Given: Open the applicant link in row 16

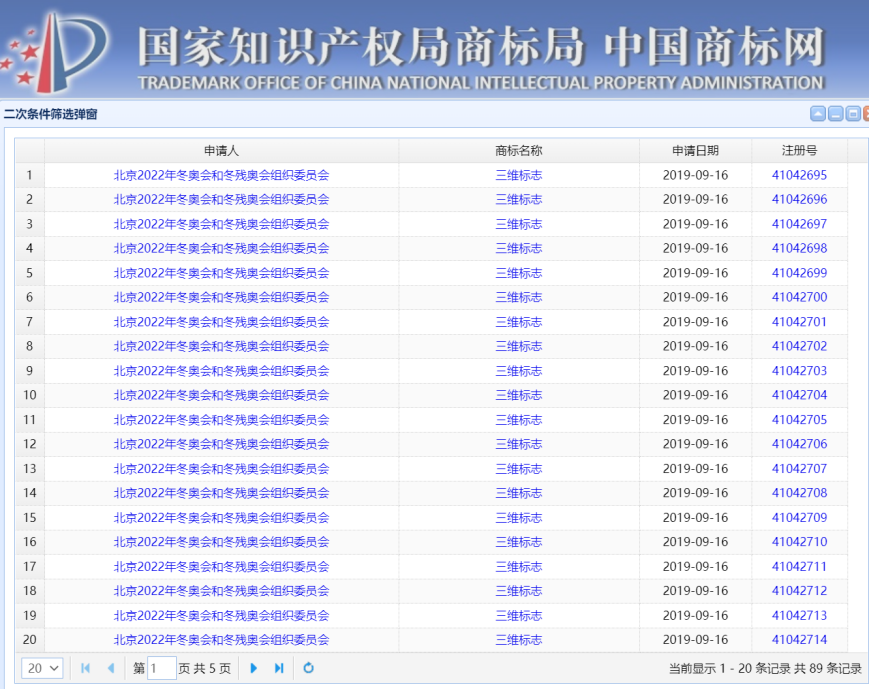Looking at the screenshot, I should 221,542.
